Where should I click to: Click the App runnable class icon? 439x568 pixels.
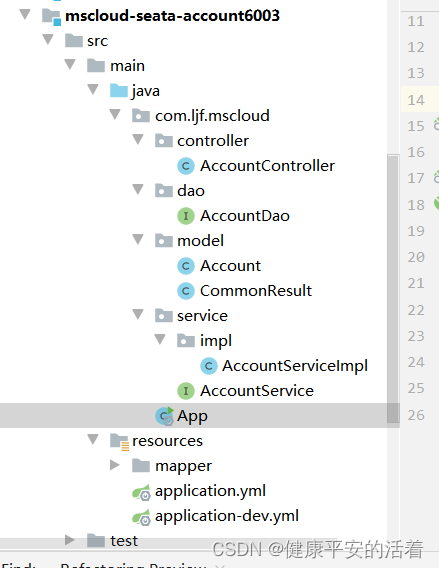pos(165,416)
